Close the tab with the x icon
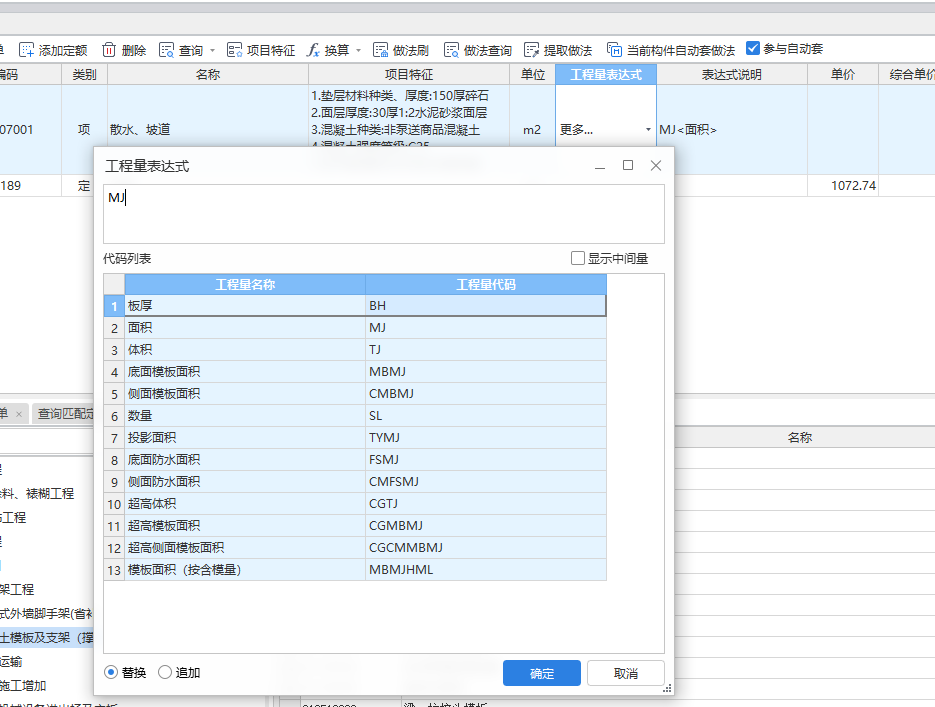This screenshot has width=935, height=707. coord(19,414)
